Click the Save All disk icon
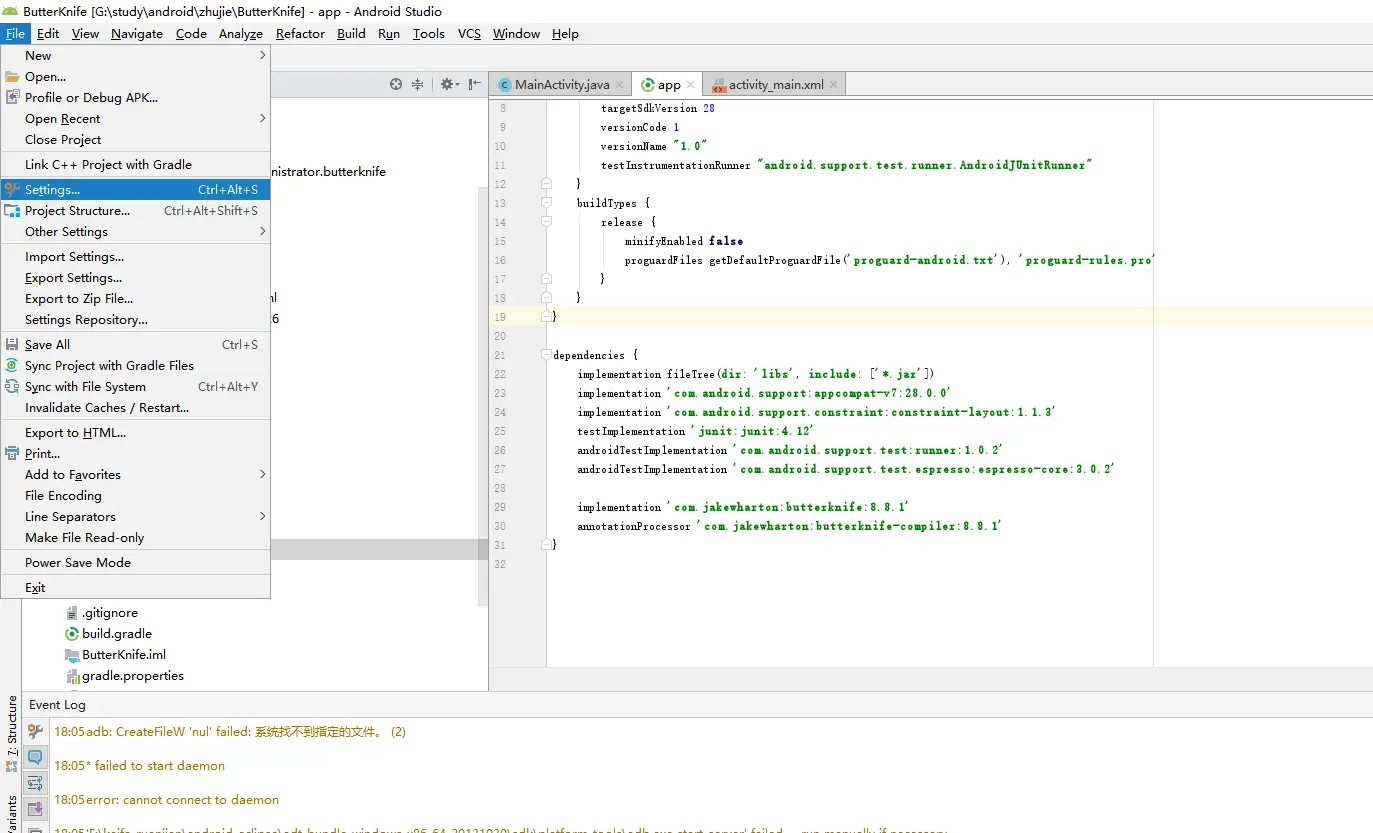Image resolution: width=1373 pixels, height=833 pixels. (12, 344)
